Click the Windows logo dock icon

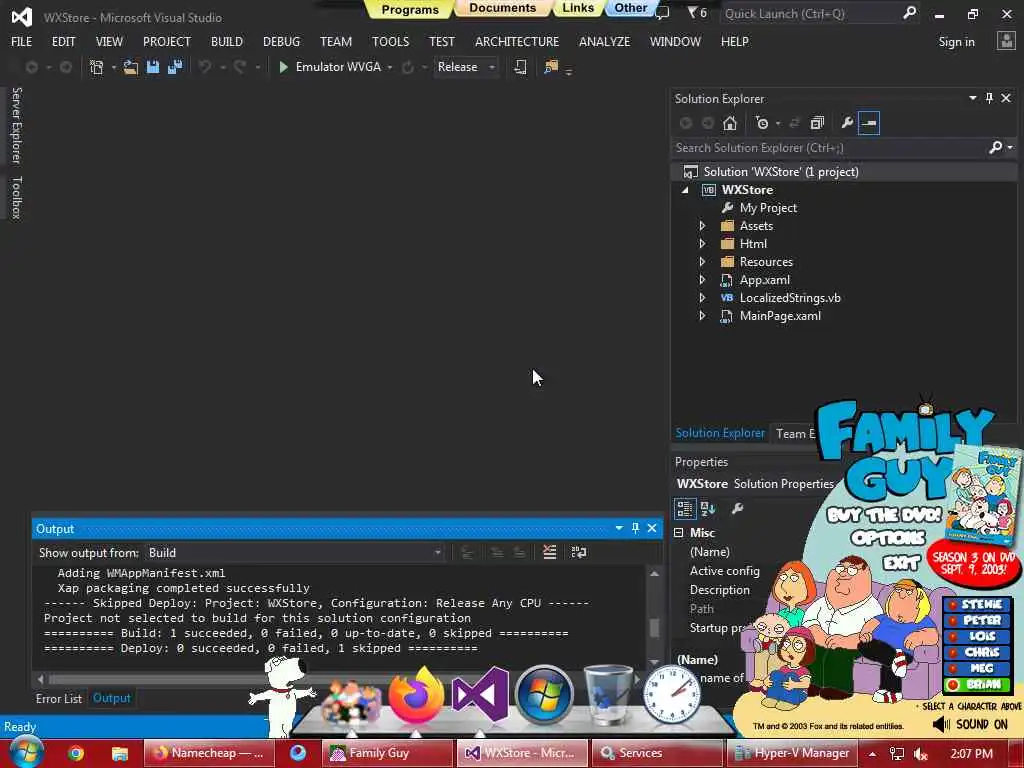544,695
